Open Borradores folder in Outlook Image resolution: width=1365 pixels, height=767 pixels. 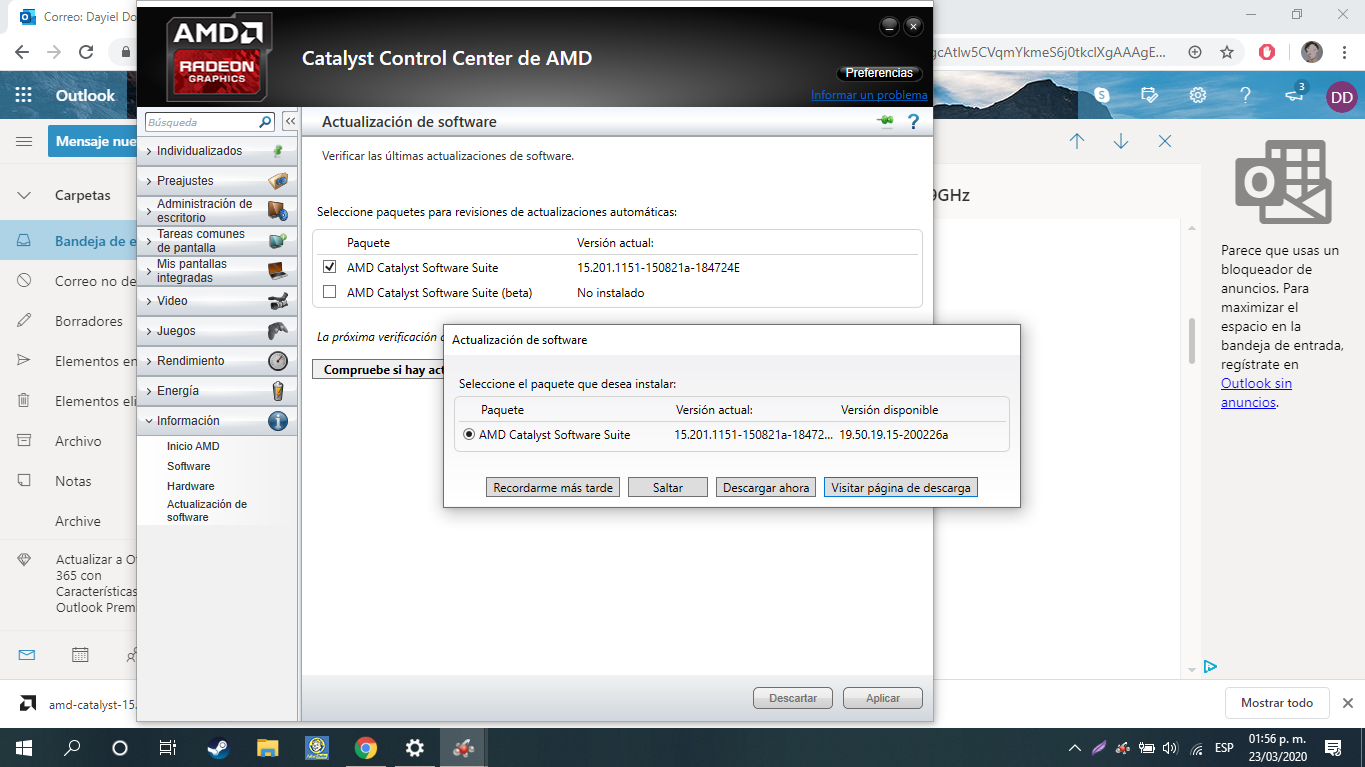click(89, 321)
